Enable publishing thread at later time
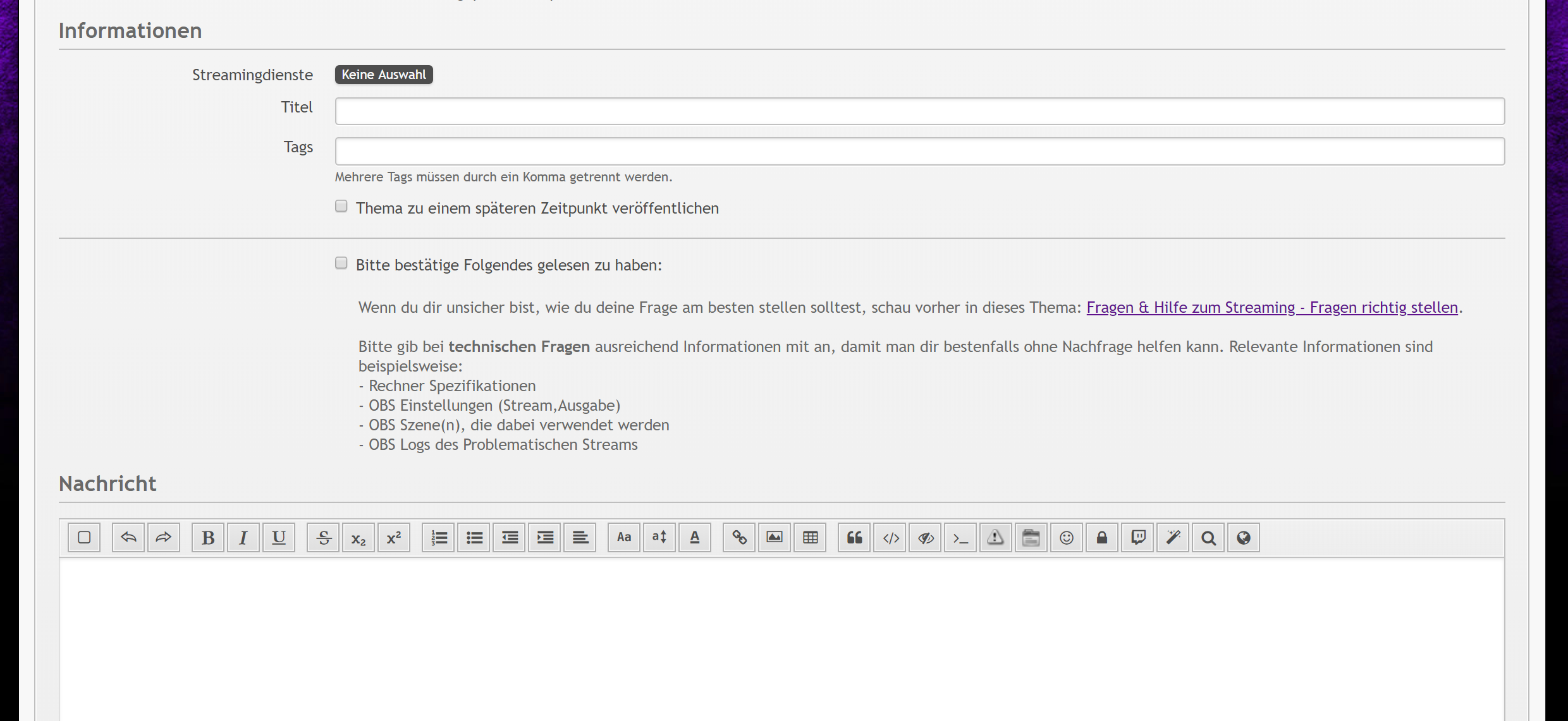 (x=341, y=207)
